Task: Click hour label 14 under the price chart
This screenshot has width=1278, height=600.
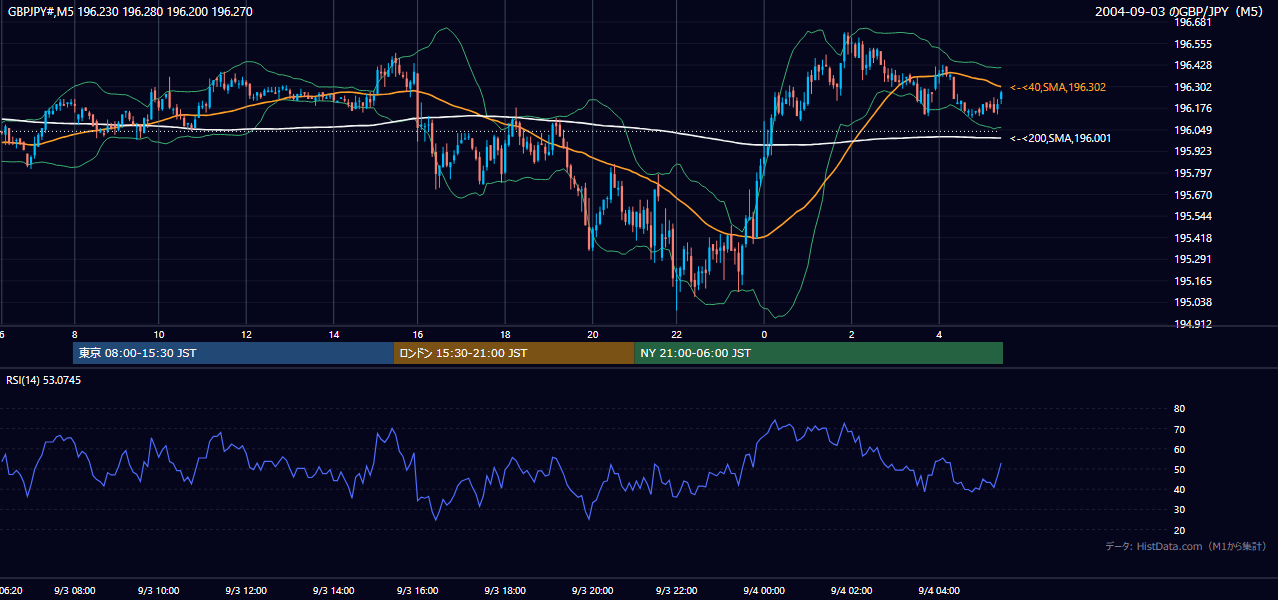Action: 333,334
